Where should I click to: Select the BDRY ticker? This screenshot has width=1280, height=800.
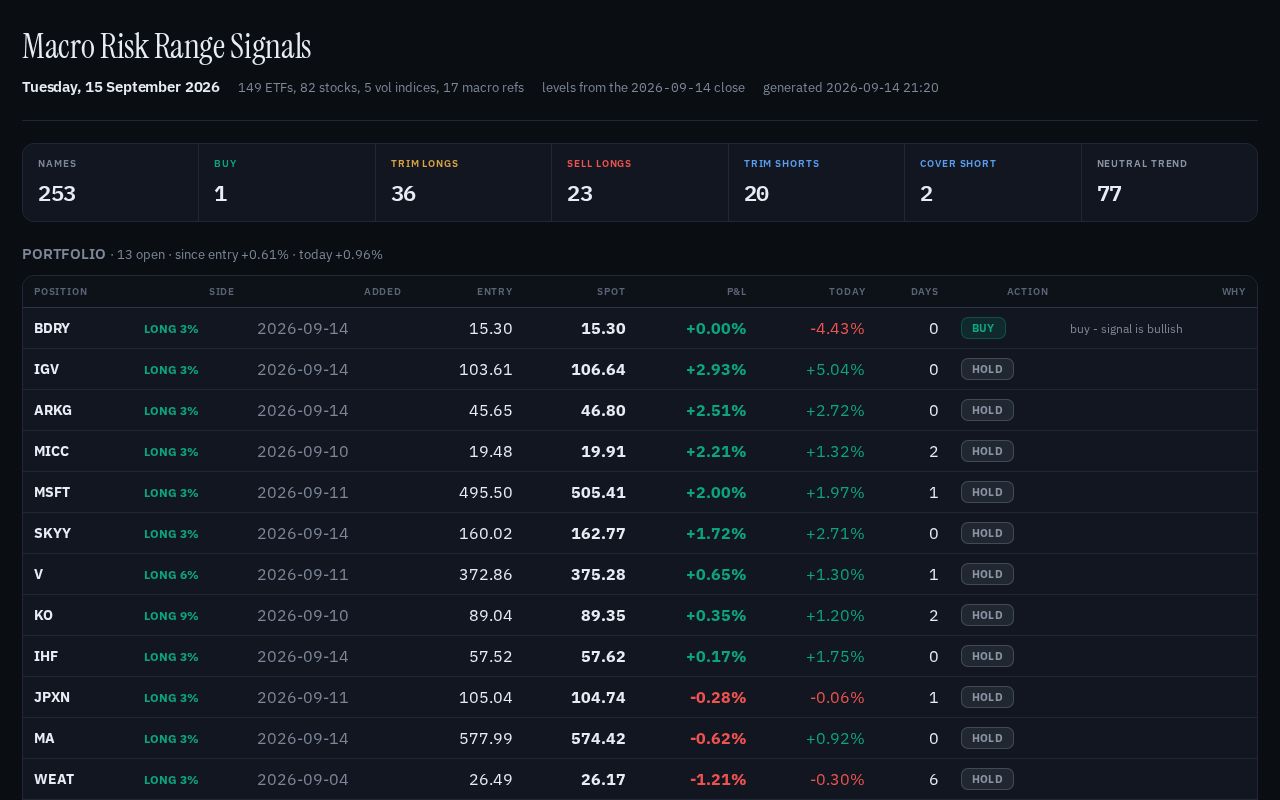tap(52, 328)
